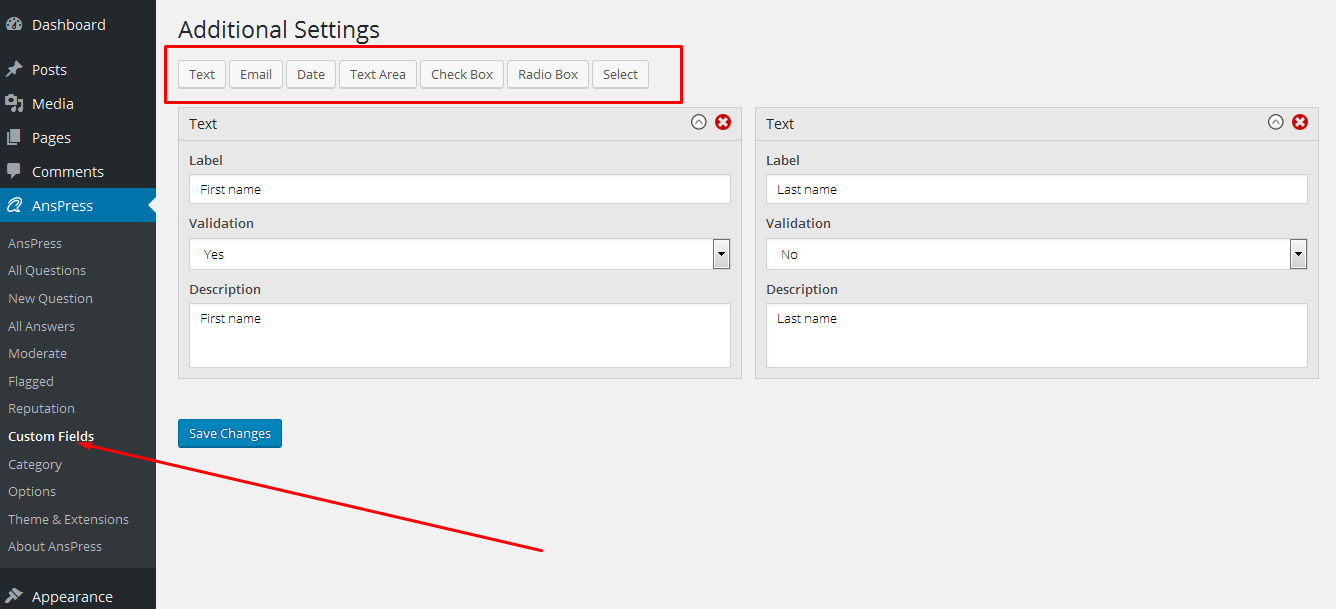The image size is (1336, 609).
Task: Click the Appearance paintbrush icon
Action: click(14, 596)
